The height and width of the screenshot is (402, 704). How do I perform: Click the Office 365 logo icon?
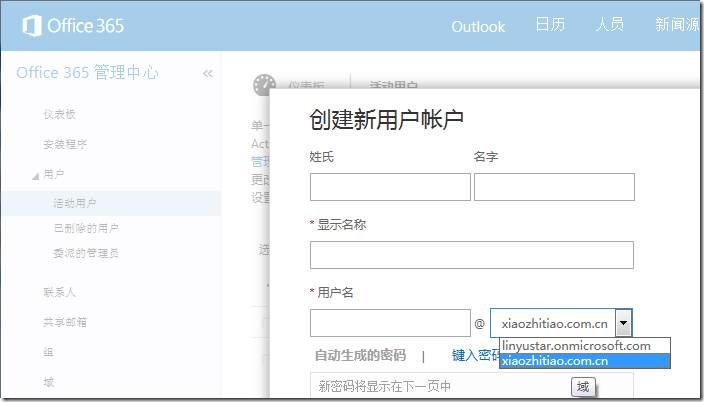pos(32,26)
